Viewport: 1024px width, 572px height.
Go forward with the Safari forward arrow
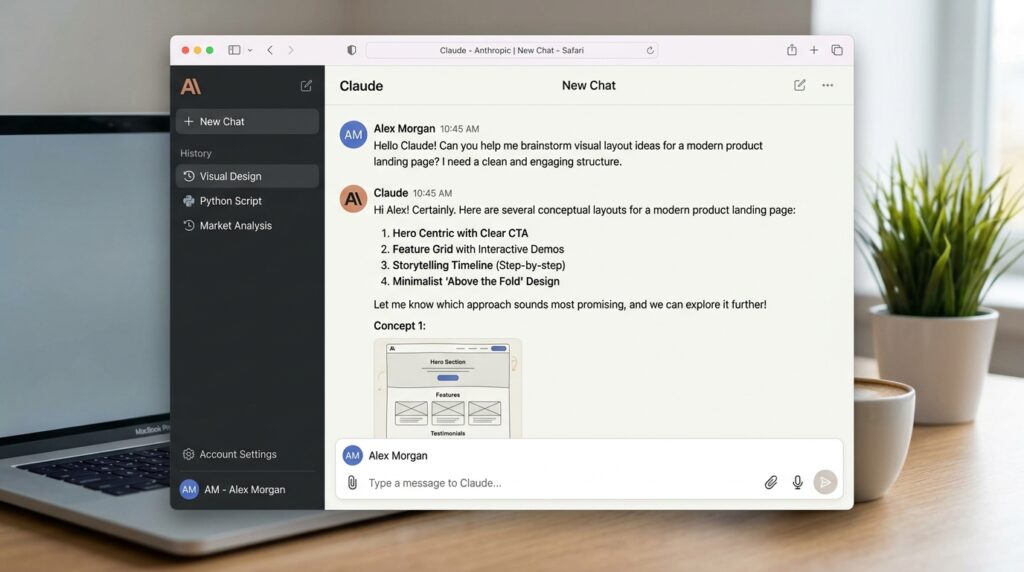point(291,50)
